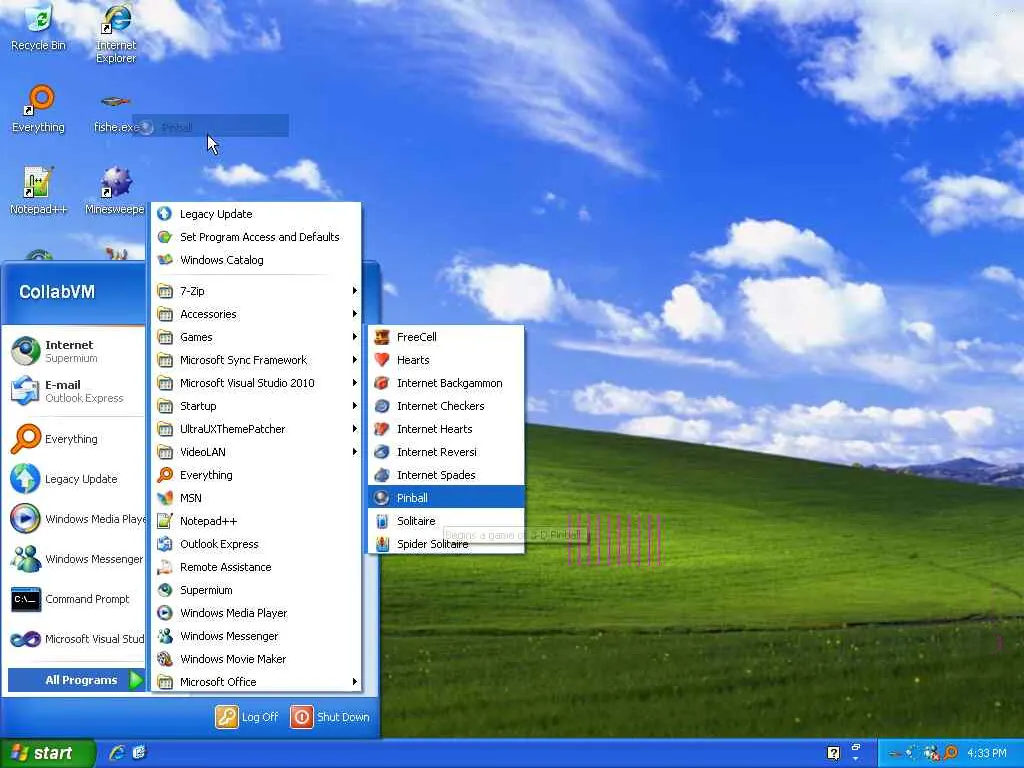Click the All Programs button

pos(76,680)
